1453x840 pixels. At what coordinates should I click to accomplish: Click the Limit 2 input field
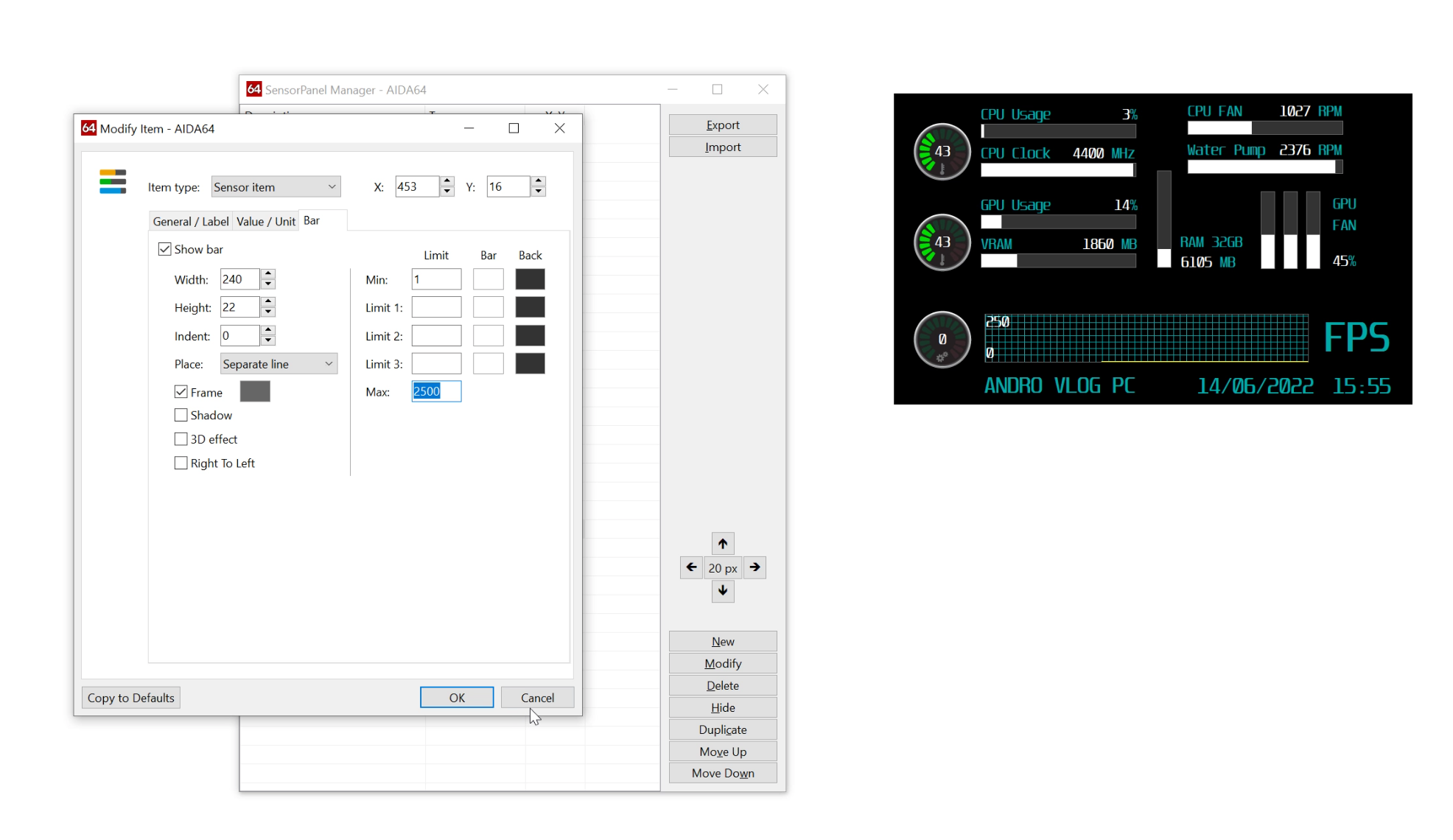(436, 336)
